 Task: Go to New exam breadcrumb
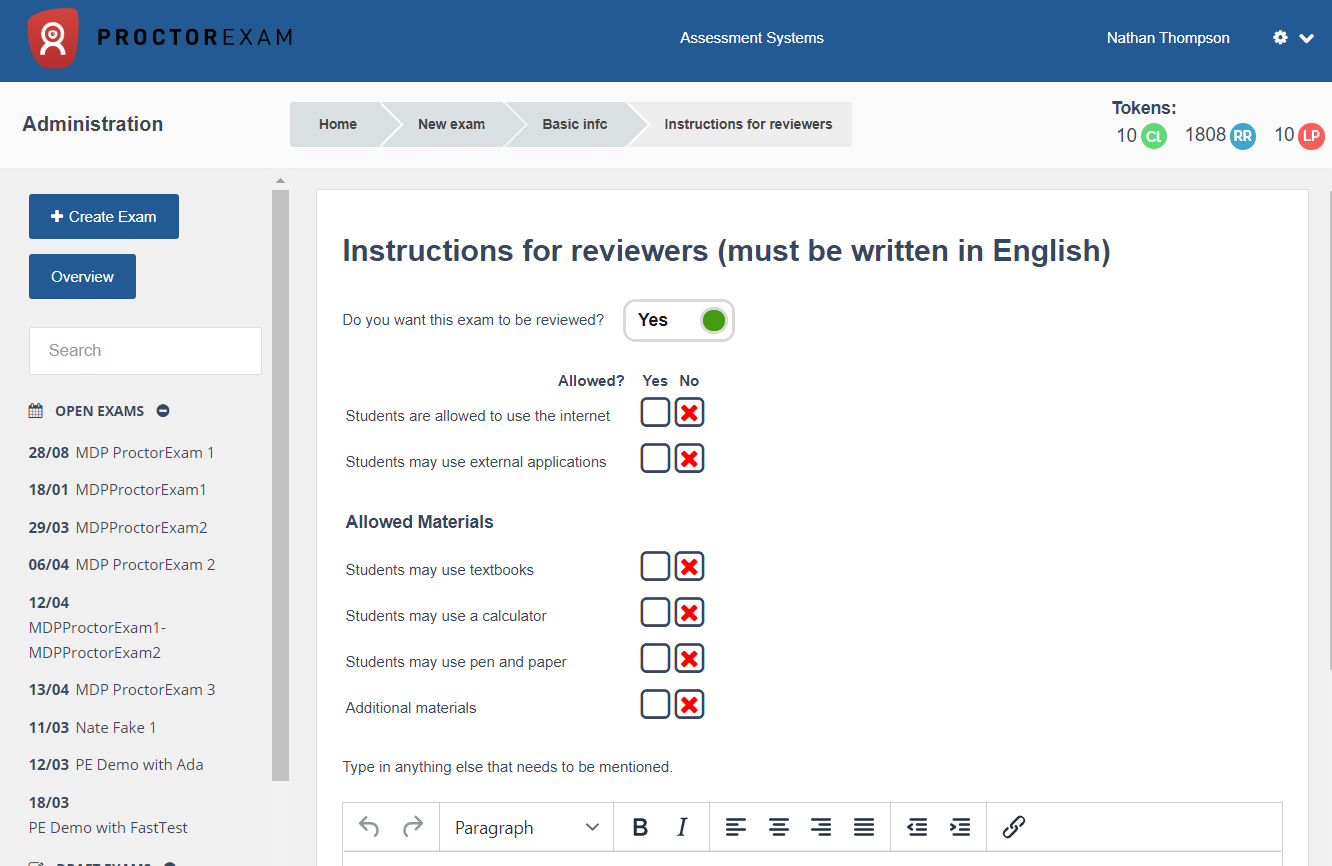451,124
